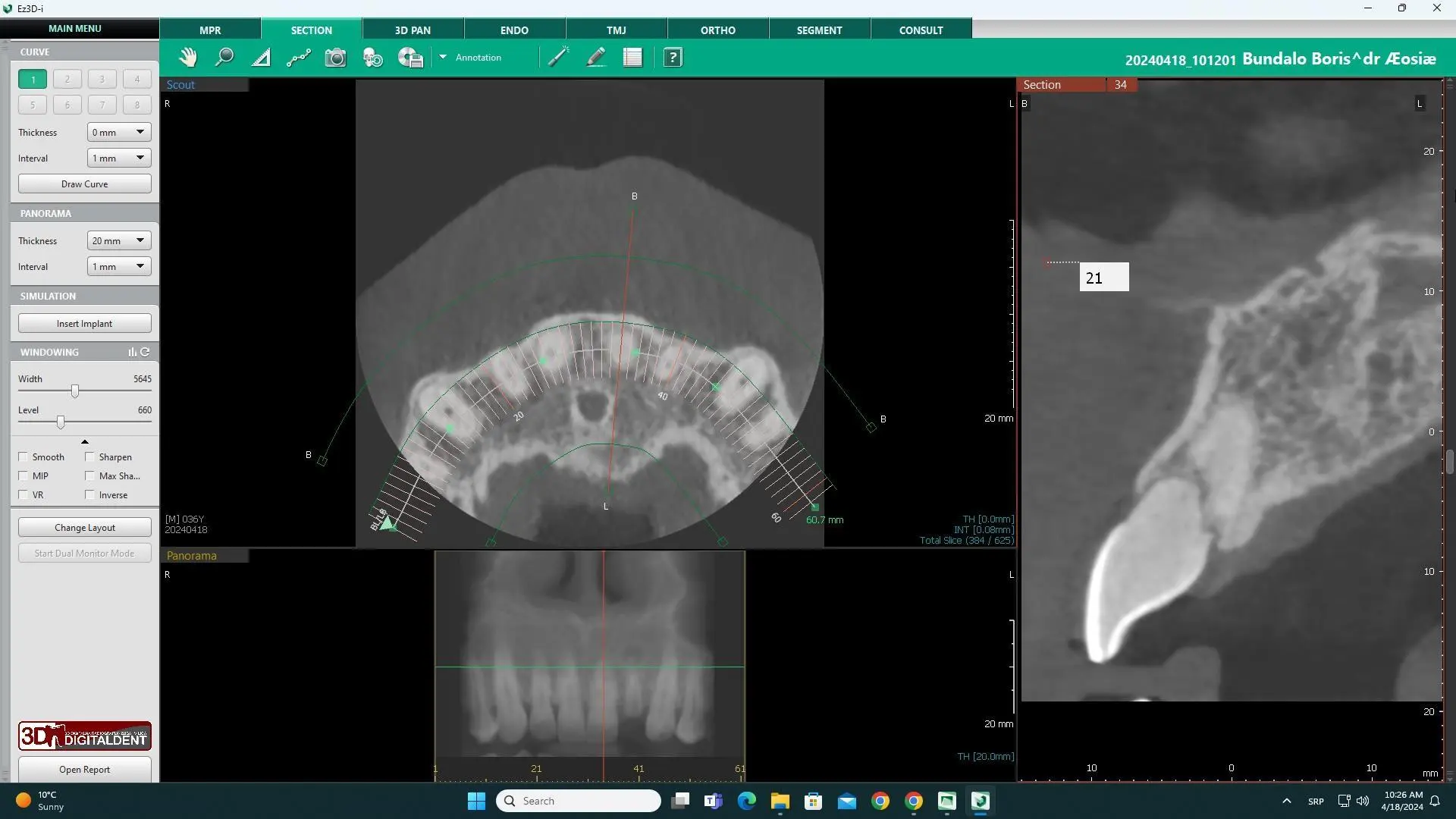Adjust the windowing Width slider handle

click(x=75, y=391)
